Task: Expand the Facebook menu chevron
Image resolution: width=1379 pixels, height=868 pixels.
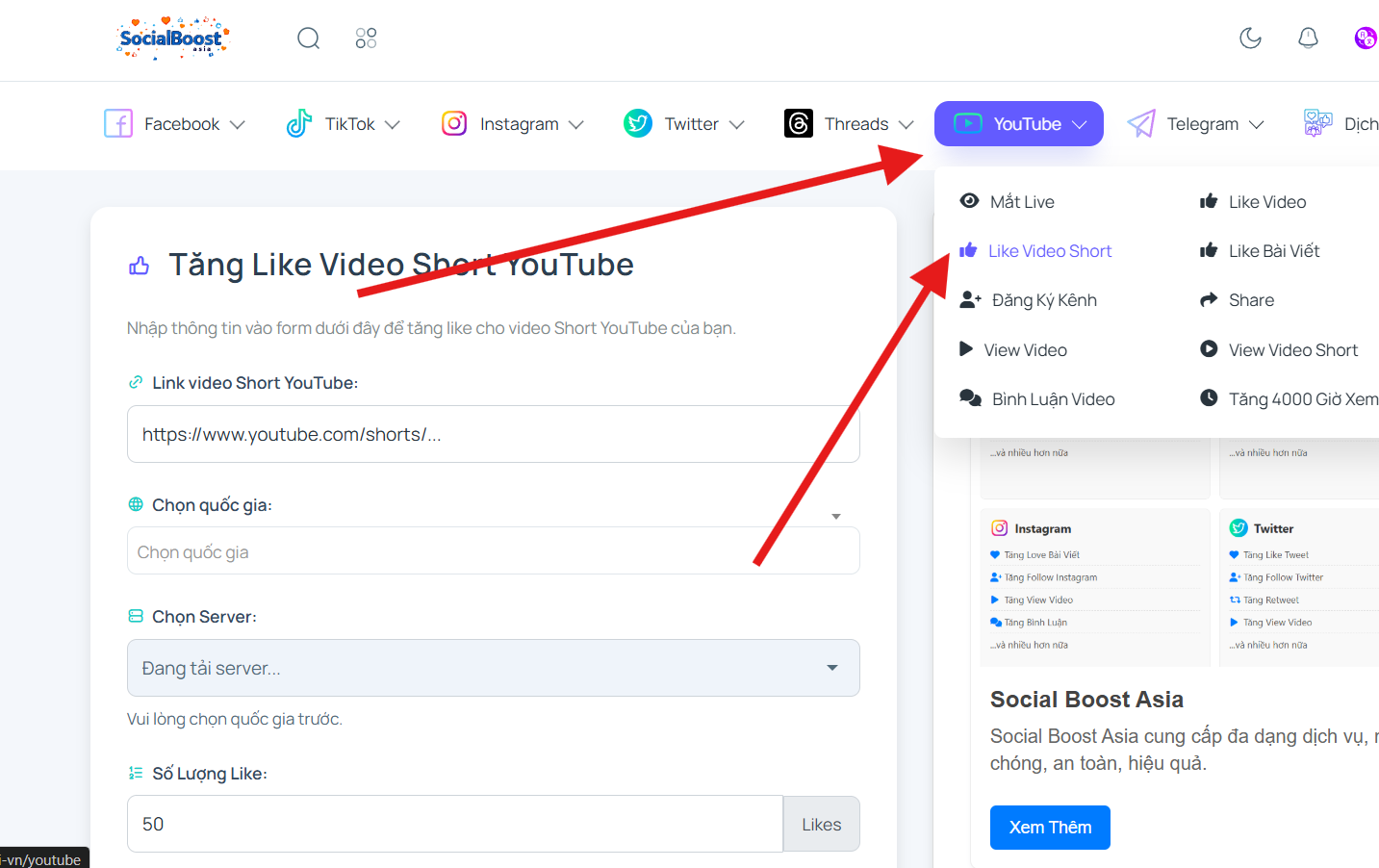Action: [x=238, y=124]
